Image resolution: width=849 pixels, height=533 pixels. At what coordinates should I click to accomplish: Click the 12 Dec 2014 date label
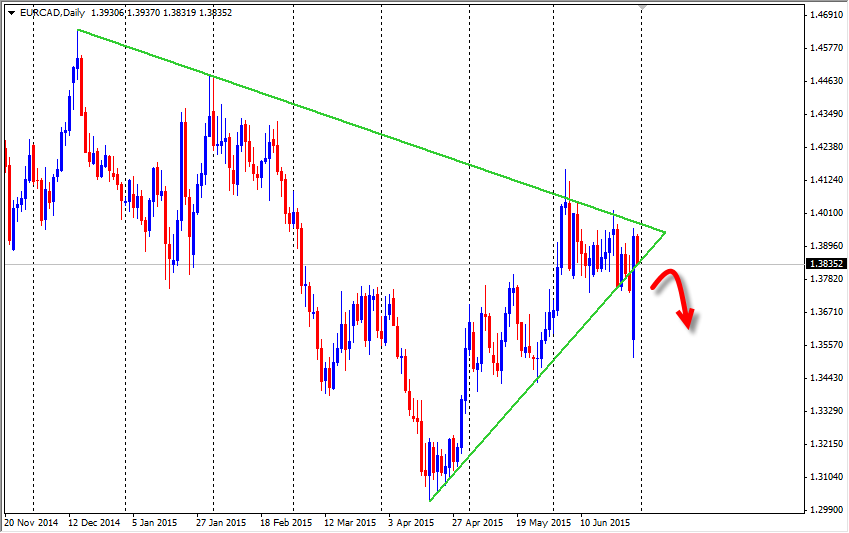point(94,523)
